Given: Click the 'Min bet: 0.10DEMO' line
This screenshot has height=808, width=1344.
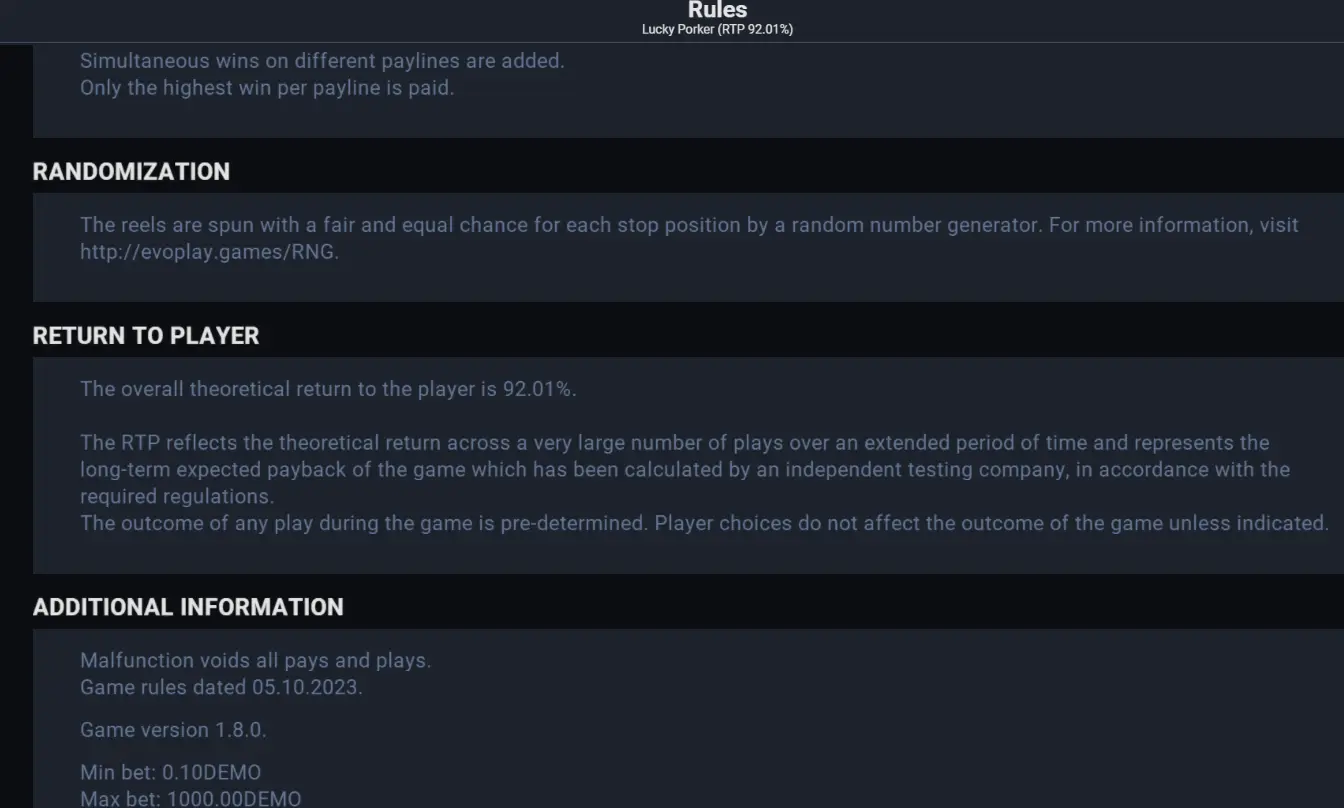Looking at the screenshot, I should (170, 773).
